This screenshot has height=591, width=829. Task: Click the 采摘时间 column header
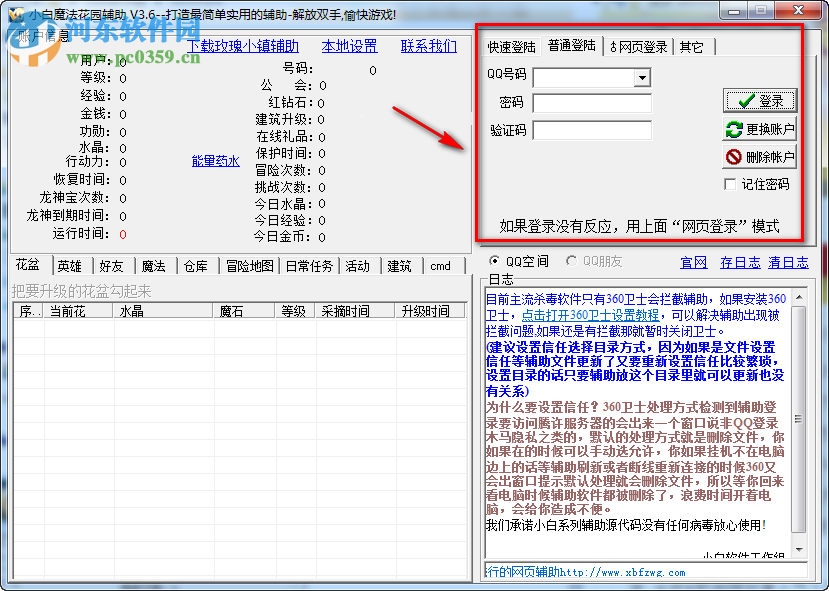pos(355,311)
